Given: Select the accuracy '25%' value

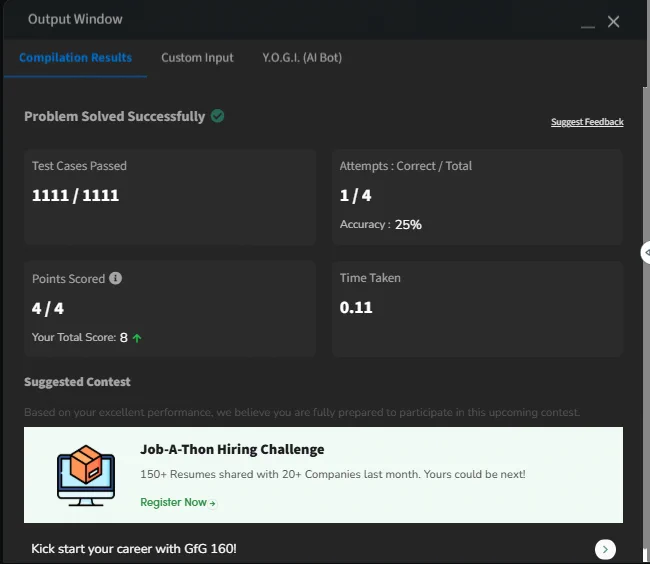Looking at the screenshot, I should [x=408, y=225].
